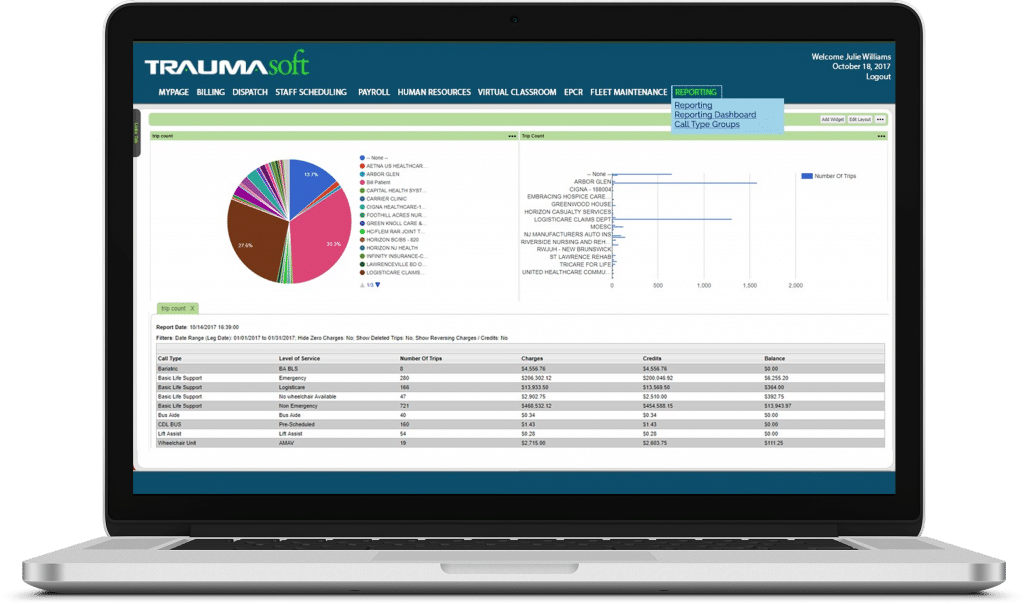
Task: Switch to the BILLING tab
Action: pyautogui.click(x=211, y=91)
